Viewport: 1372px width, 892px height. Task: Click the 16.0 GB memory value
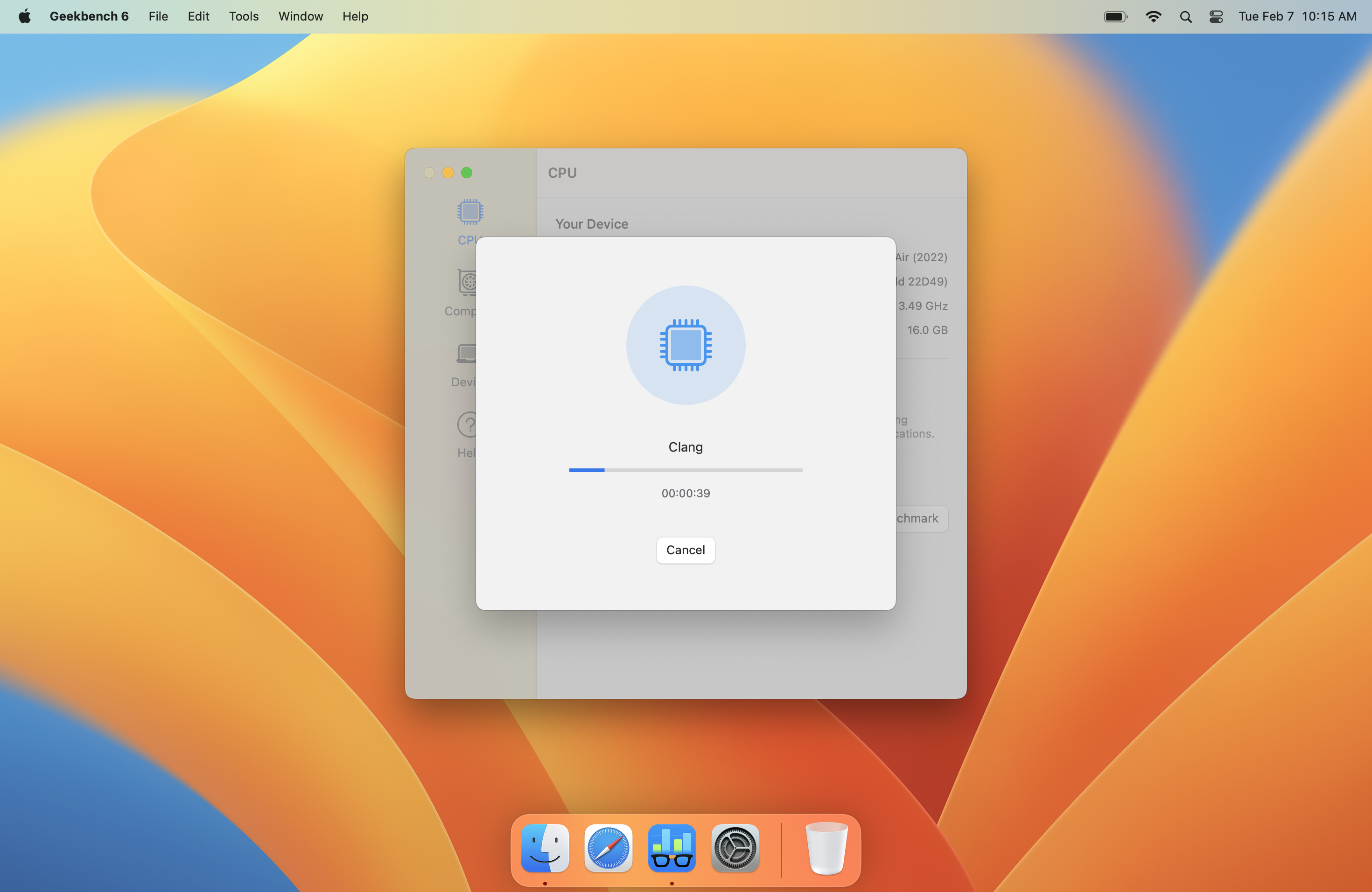pos(927,330)
